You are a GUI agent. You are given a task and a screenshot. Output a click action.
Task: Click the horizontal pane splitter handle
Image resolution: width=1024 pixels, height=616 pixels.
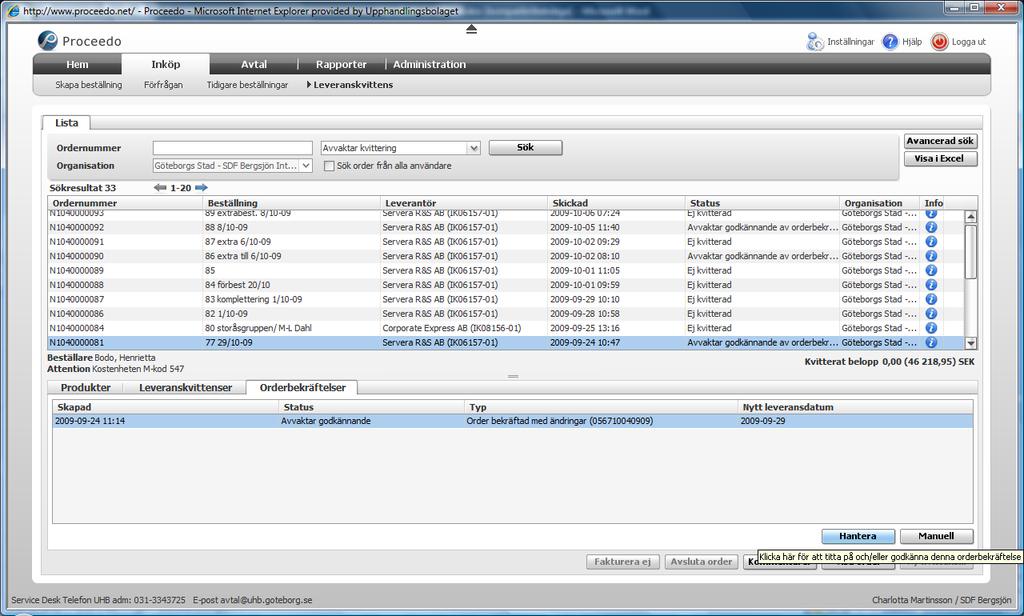coord(513,376)
